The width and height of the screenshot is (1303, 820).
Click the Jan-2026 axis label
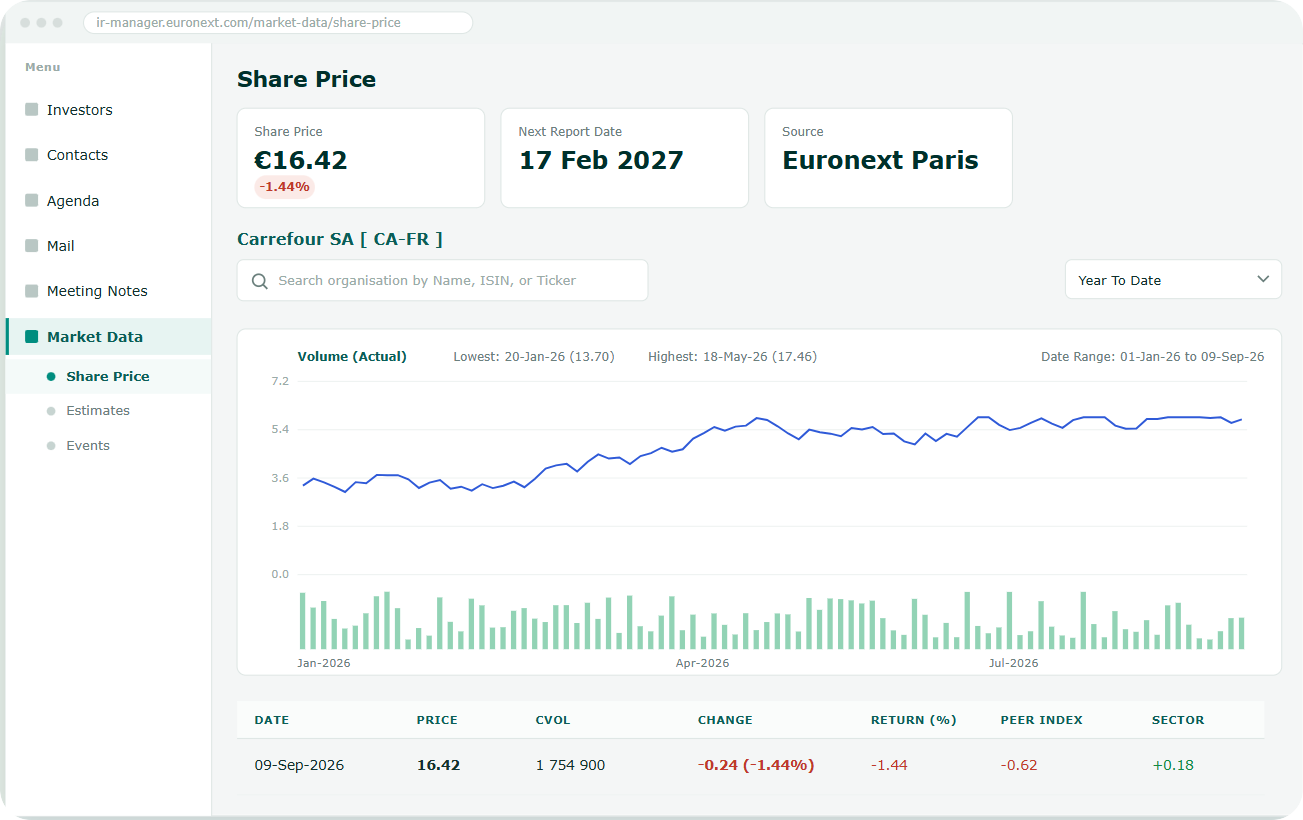point(324,663)
